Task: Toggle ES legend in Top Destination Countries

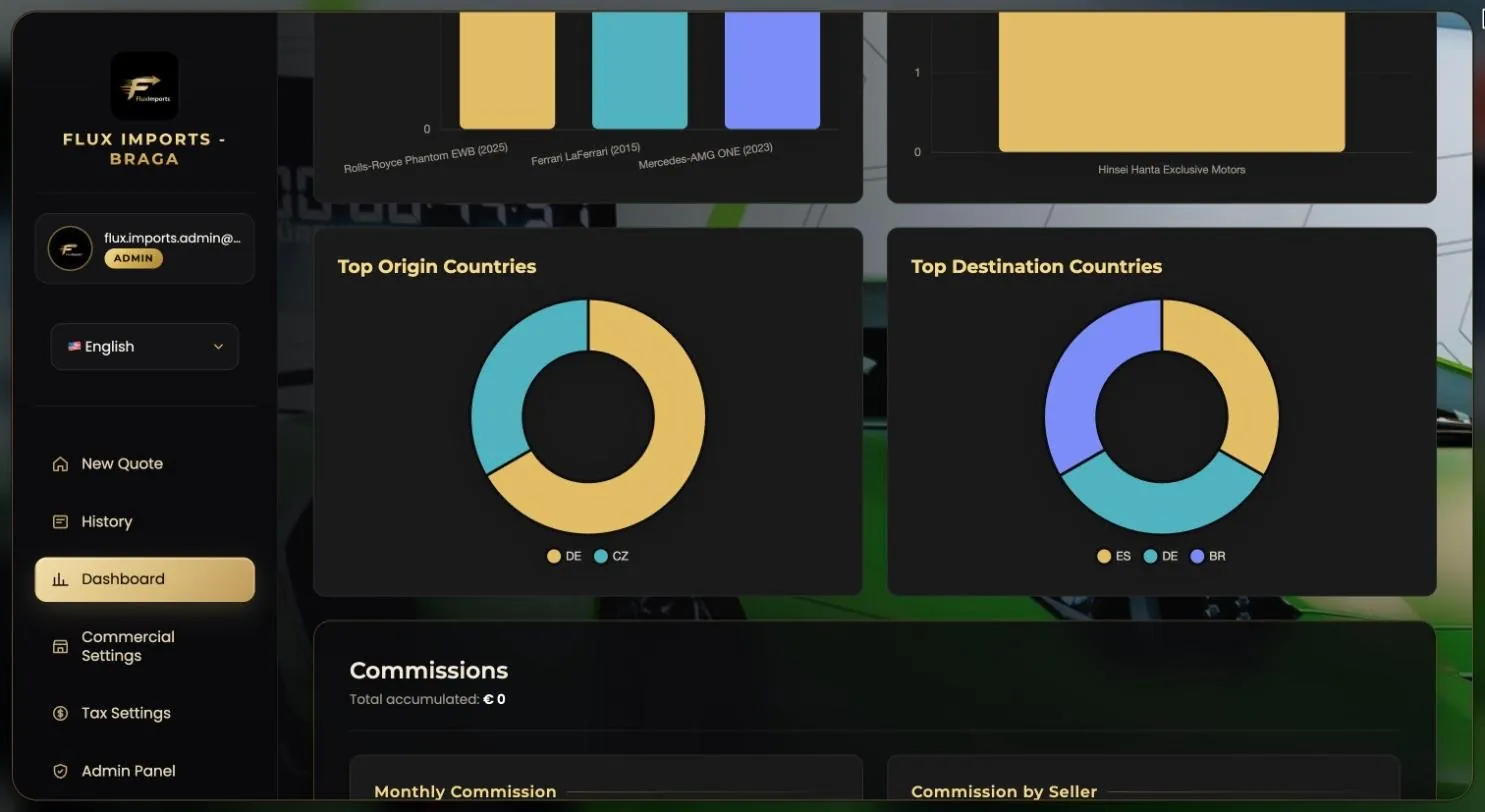Action: 1114,556
